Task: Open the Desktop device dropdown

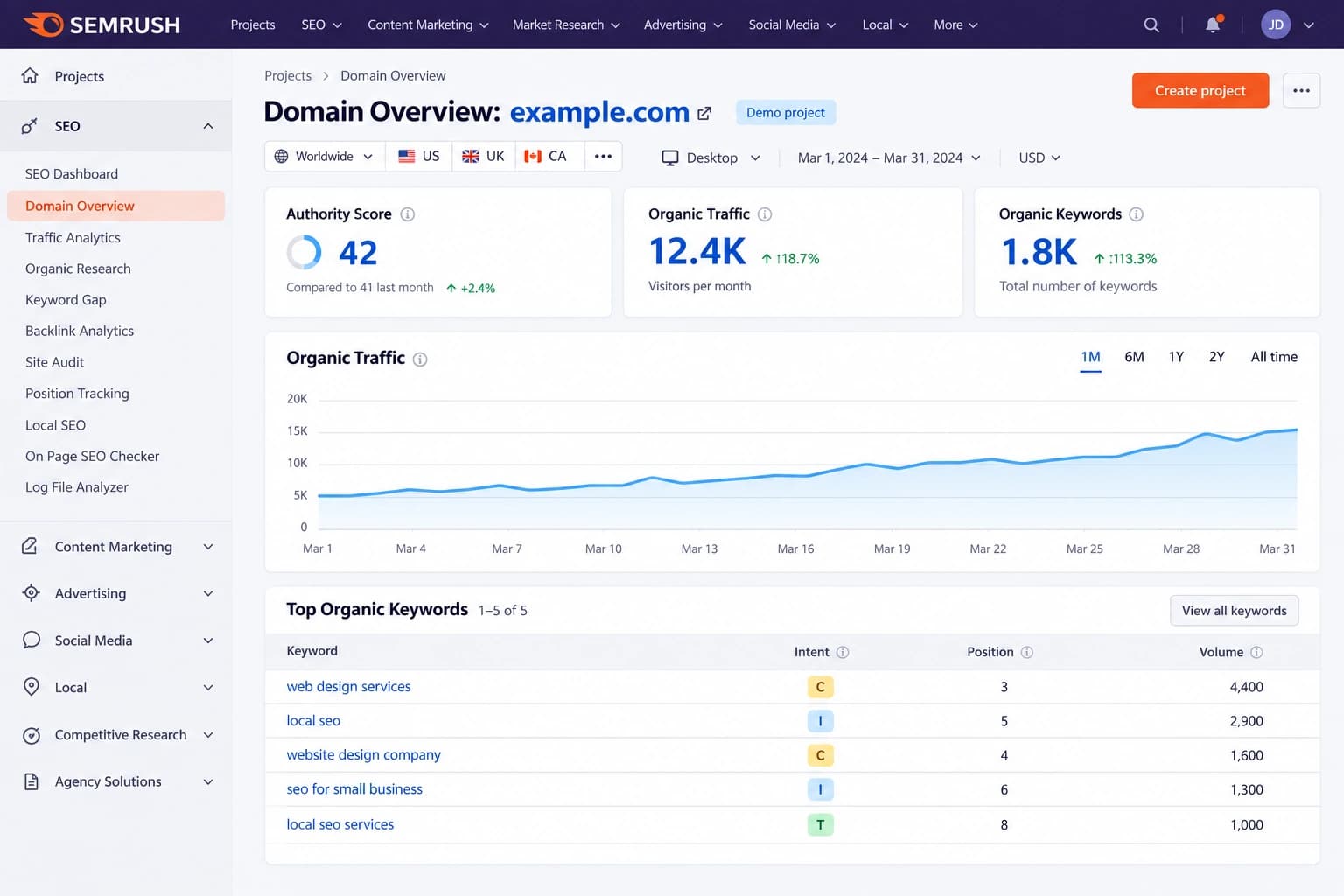Action: pyautogui.click(x=710, y=157)
